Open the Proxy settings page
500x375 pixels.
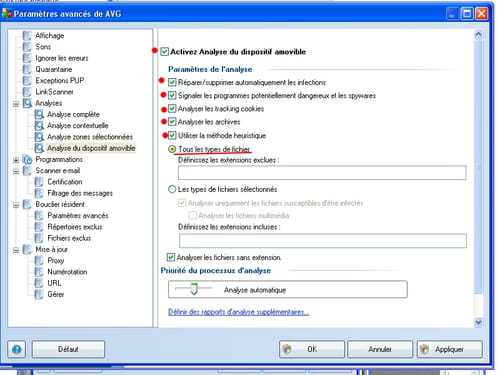pos(56,261)
